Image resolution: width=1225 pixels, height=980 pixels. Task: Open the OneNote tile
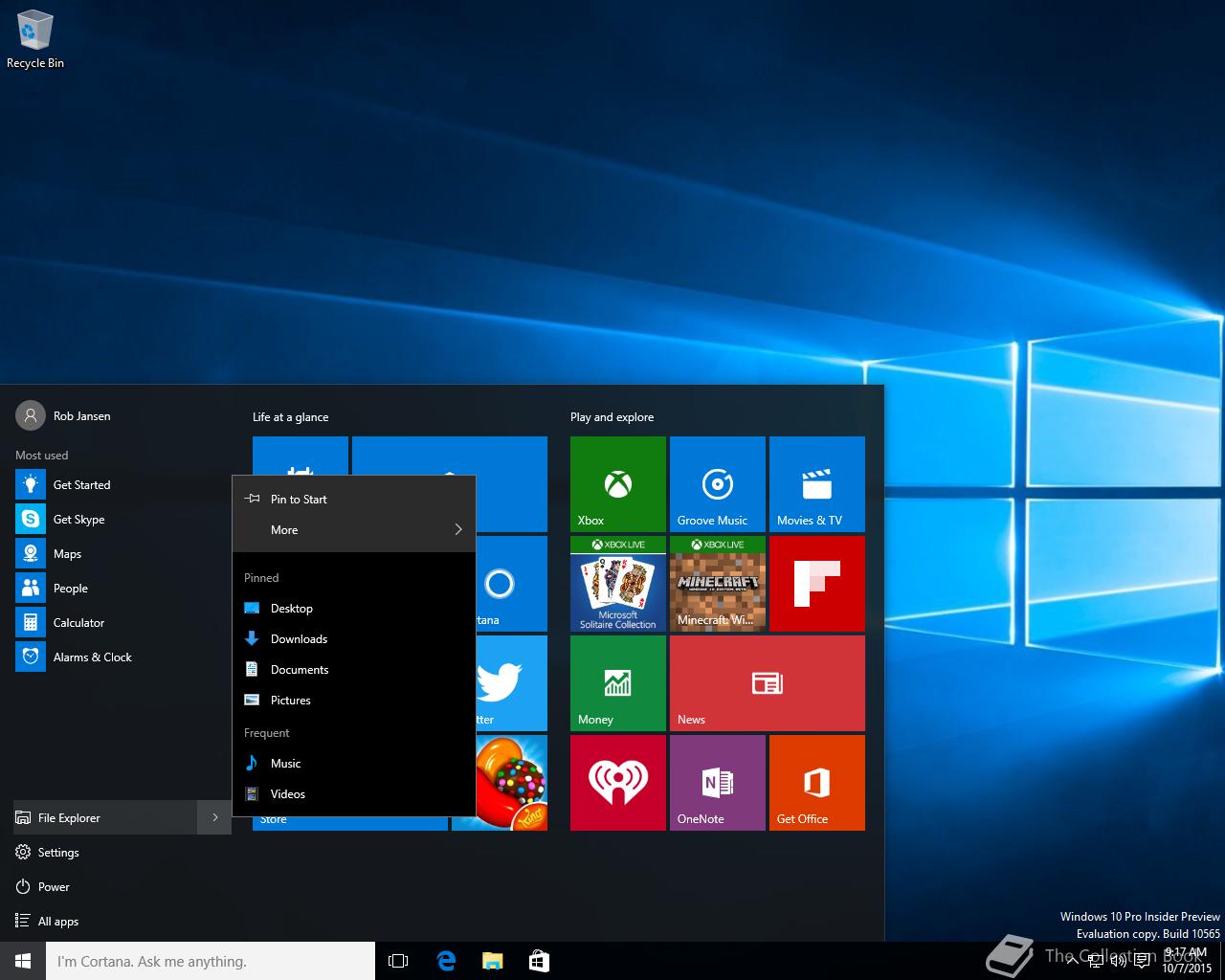718,783
